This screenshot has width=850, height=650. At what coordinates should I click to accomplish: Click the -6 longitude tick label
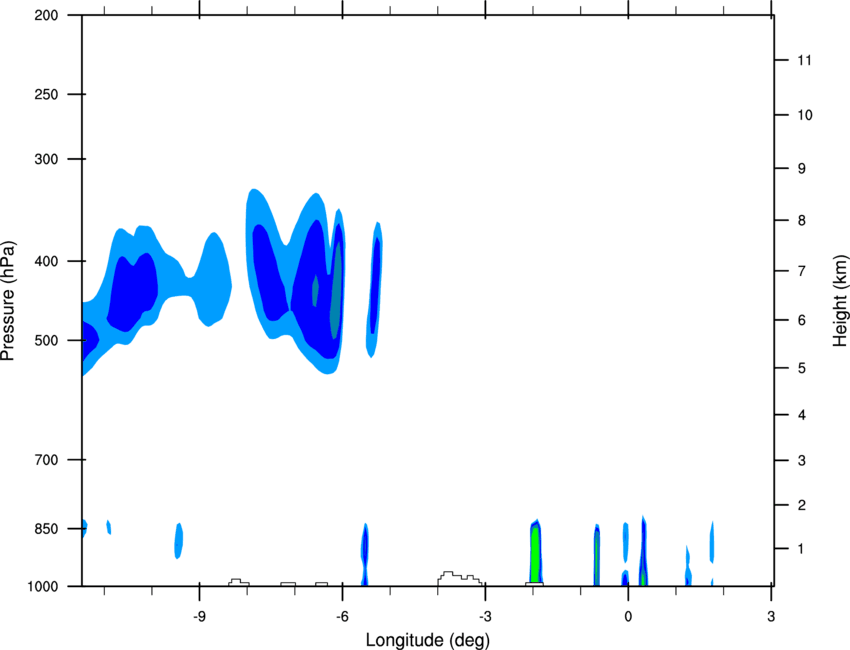click(342, 617)
